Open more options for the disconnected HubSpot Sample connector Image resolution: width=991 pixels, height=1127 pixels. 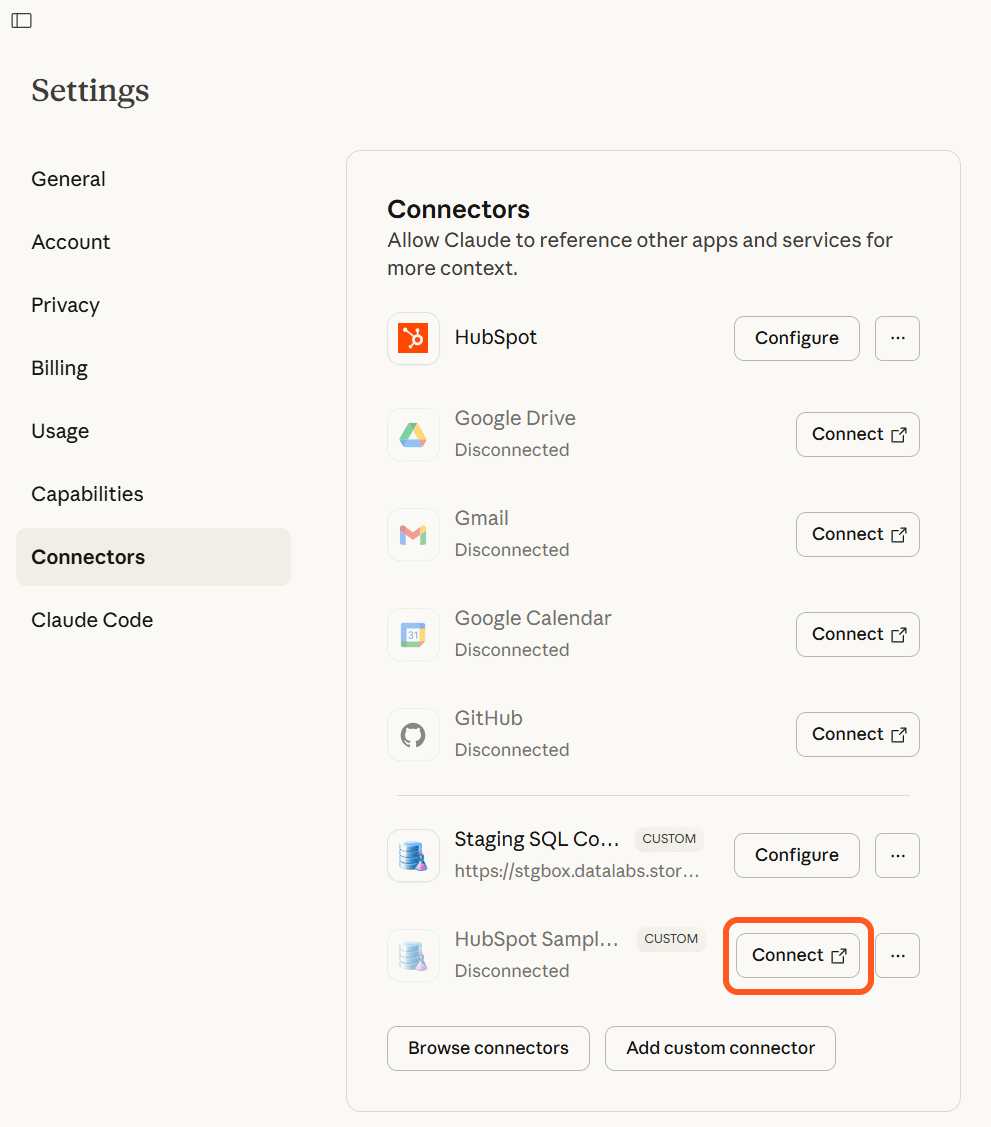(x=897, y=955)
